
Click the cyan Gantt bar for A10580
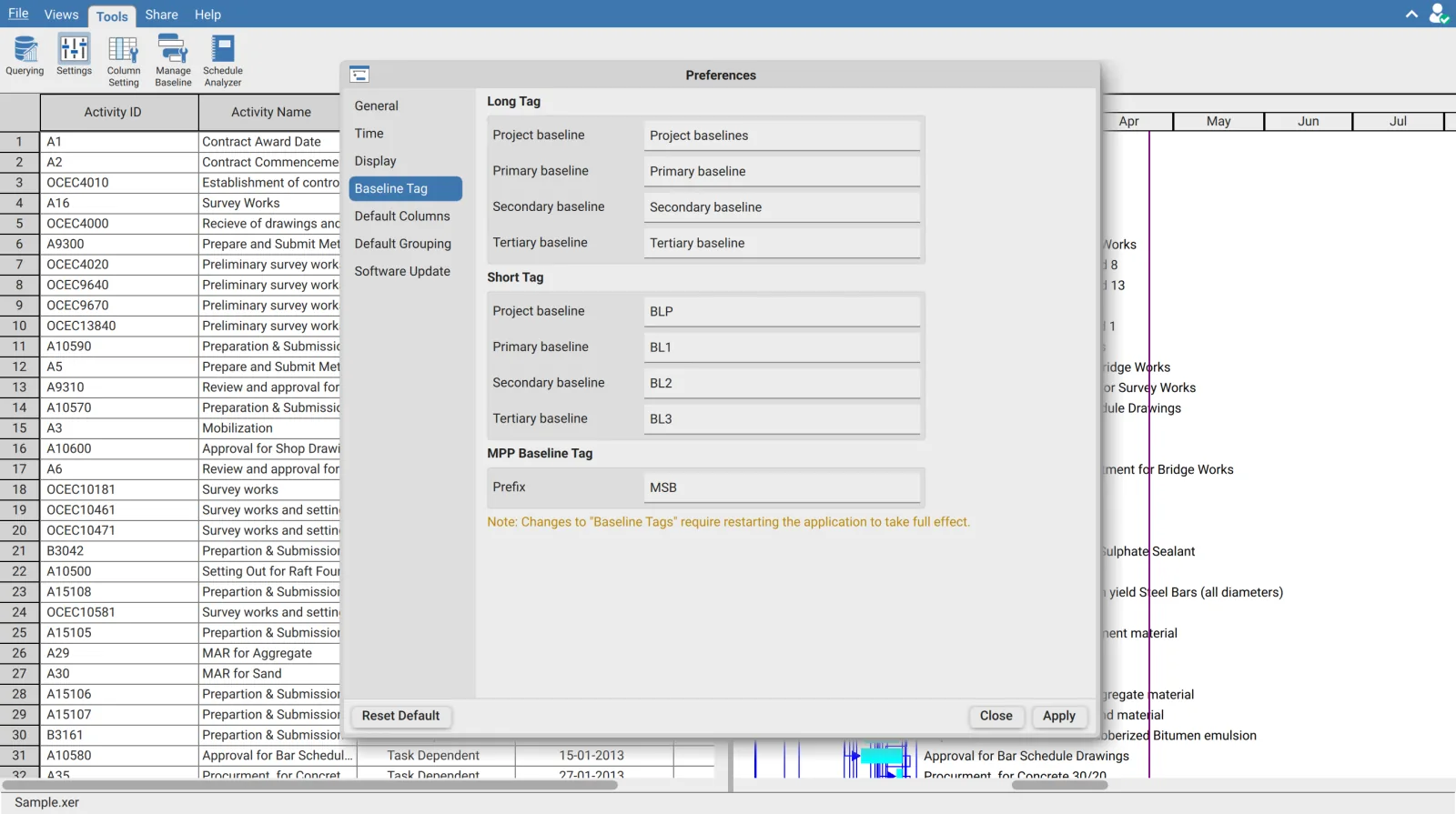881,756
